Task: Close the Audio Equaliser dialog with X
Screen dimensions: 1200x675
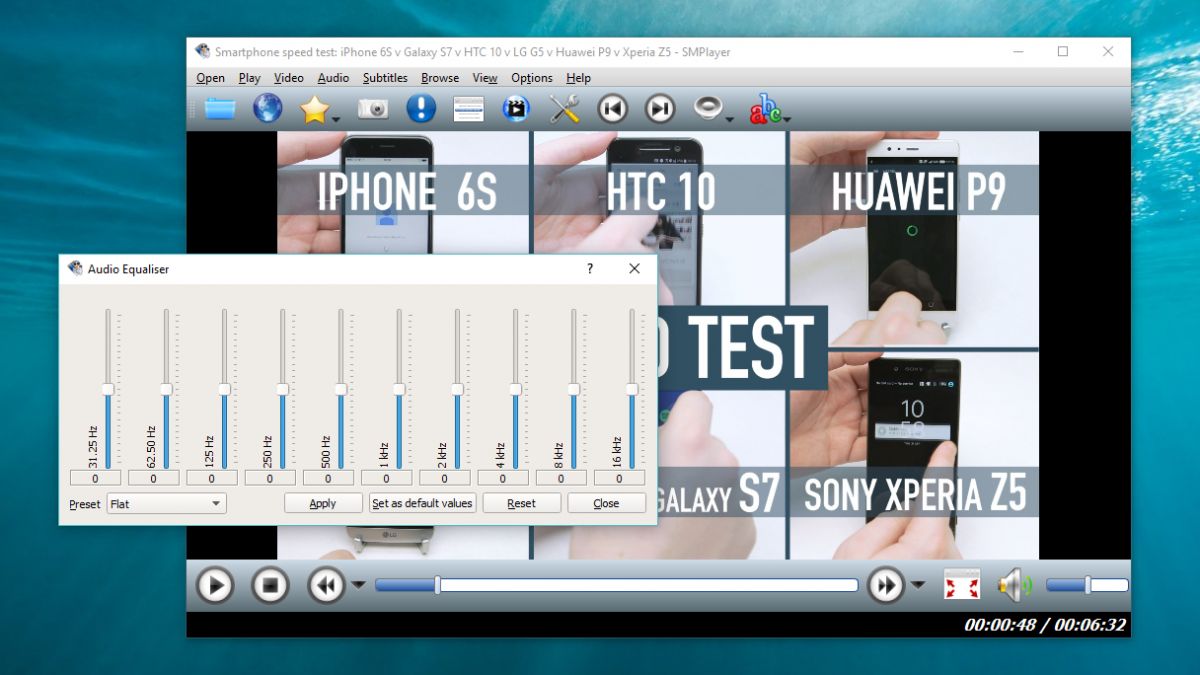Action: click(x=634, y=268)
